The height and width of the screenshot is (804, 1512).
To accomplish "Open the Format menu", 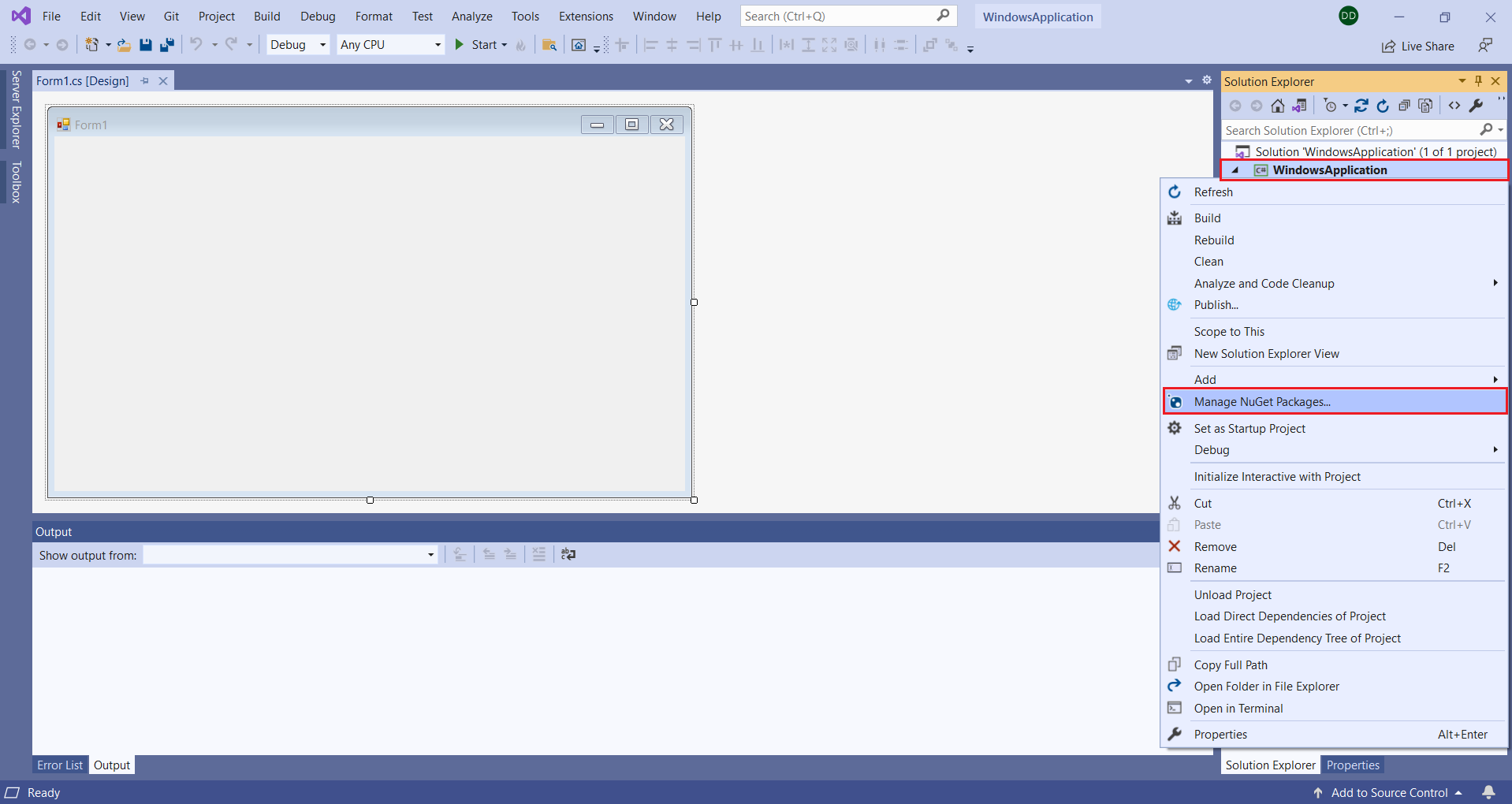I will [x=374, y=16].
